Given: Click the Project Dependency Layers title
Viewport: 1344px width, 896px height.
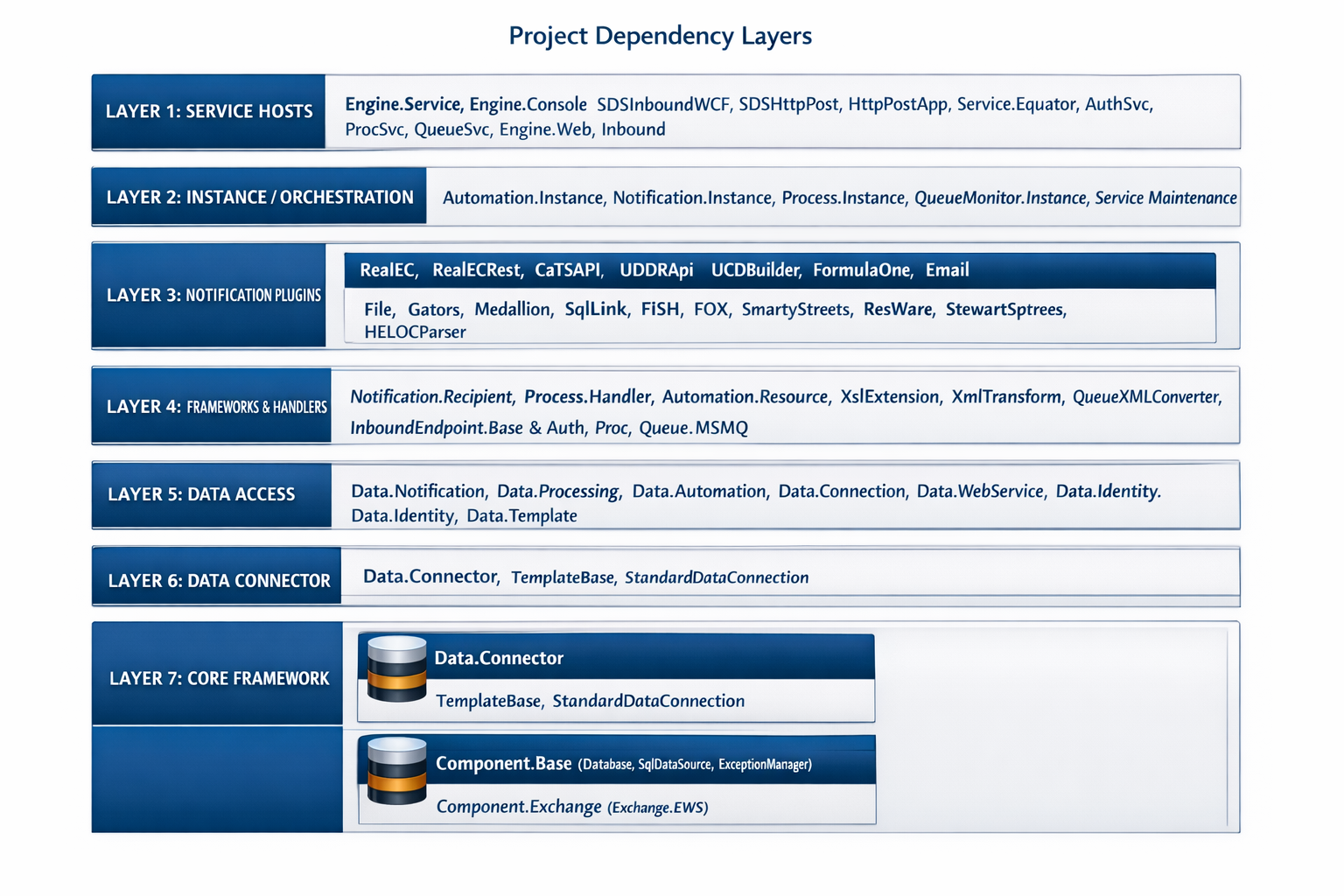Looking at the screenshot, I should pyautogui.click(x=661, y=36).
